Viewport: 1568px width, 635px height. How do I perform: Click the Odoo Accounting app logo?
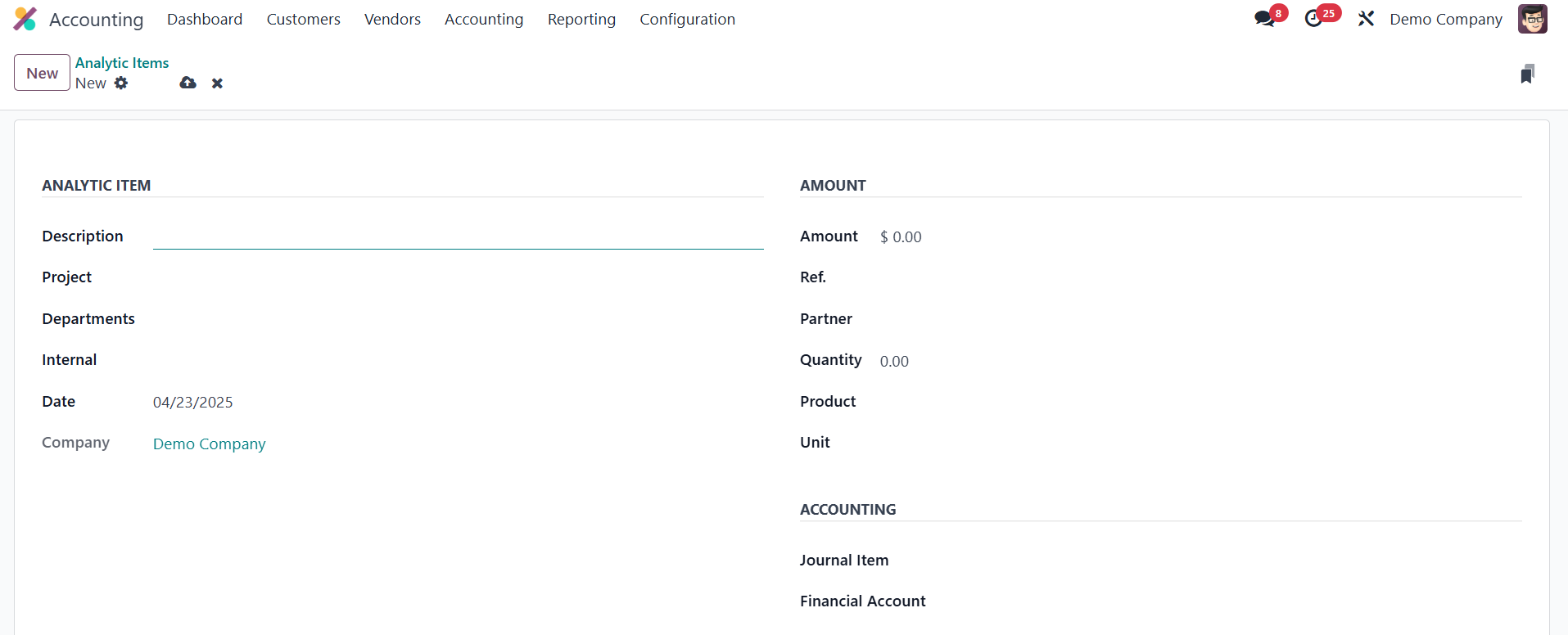[25, 19]
